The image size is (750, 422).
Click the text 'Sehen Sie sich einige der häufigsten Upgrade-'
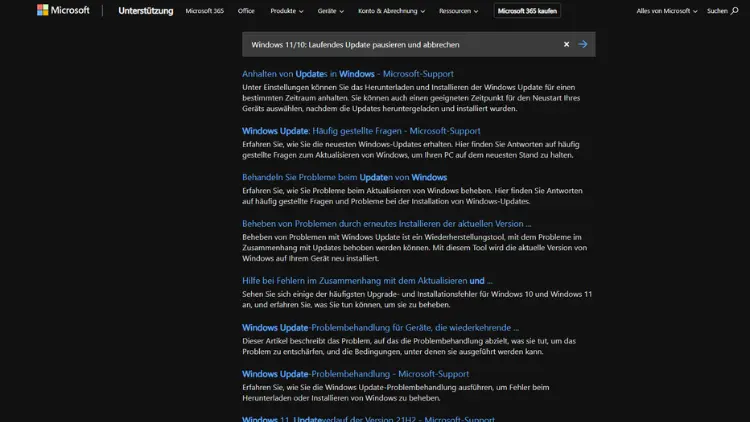point(322,294)
